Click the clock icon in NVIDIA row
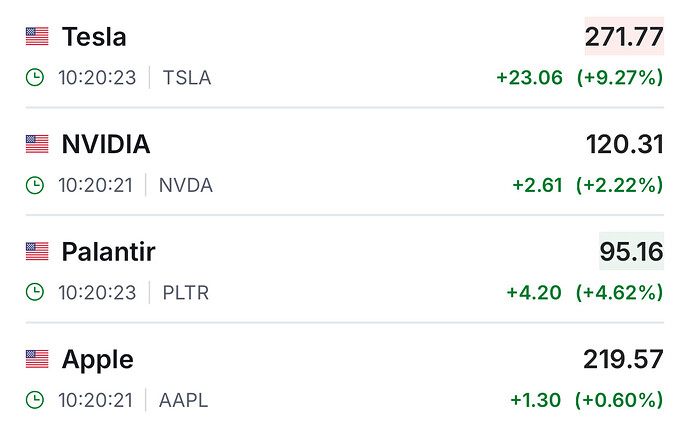This screenshot has height=428, width=690. (x=35, y=185)
